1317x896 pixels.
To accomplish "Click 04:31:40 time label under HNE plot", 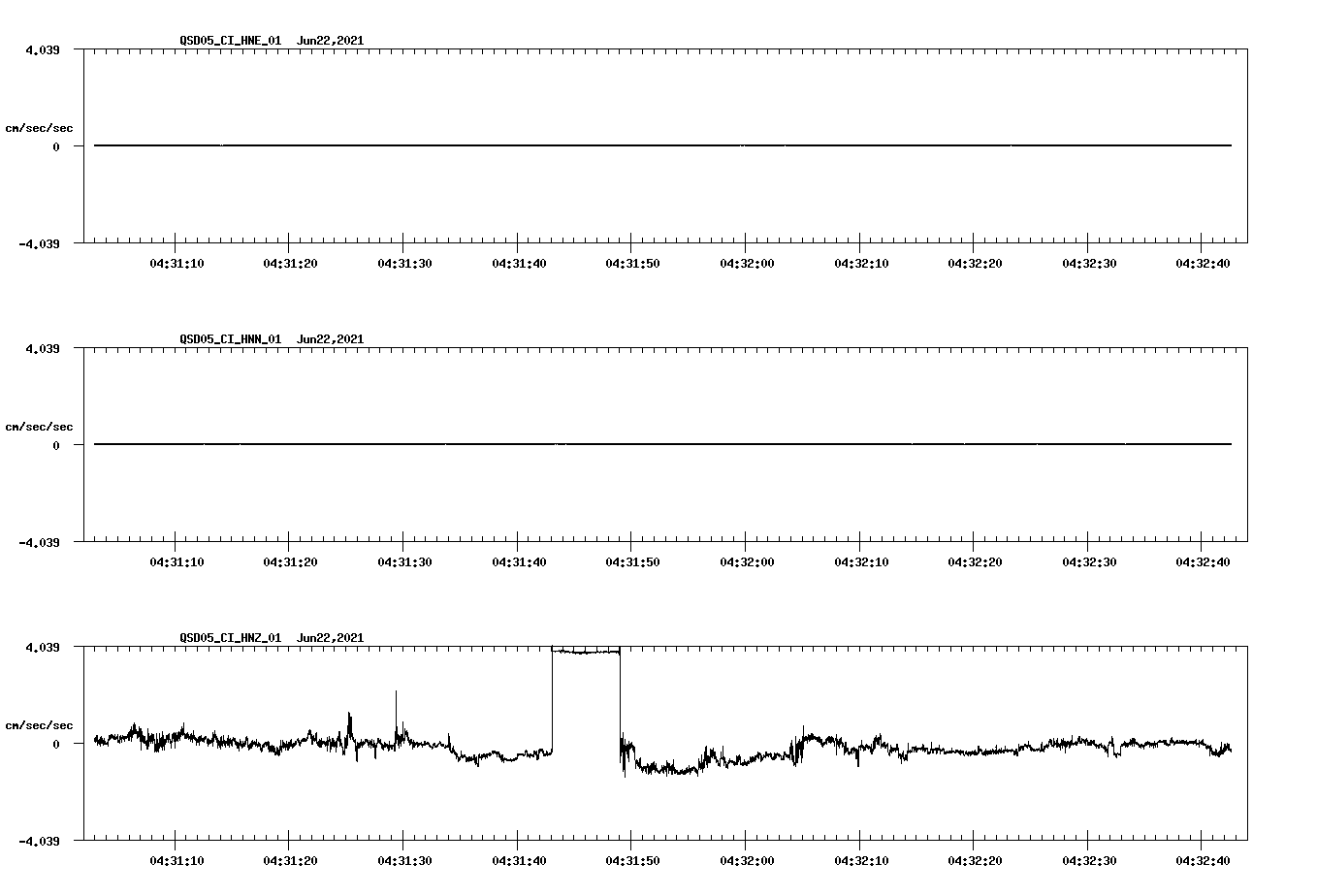I will coord(518,263).
